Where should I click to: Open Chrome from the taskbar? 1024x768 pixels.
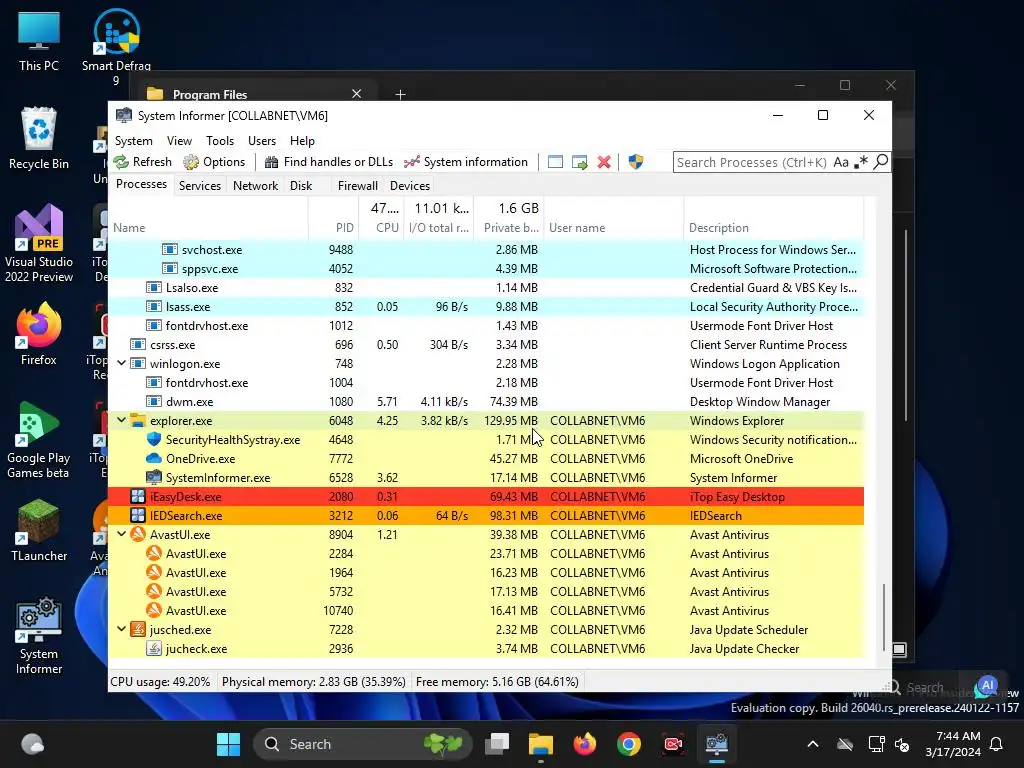(628, 744)
